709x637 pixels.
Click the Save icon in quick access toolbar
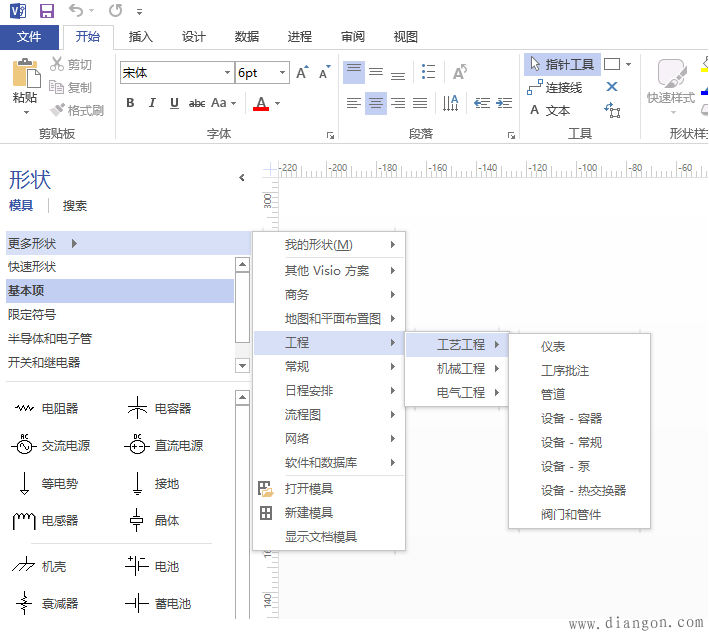coord(47,10)
